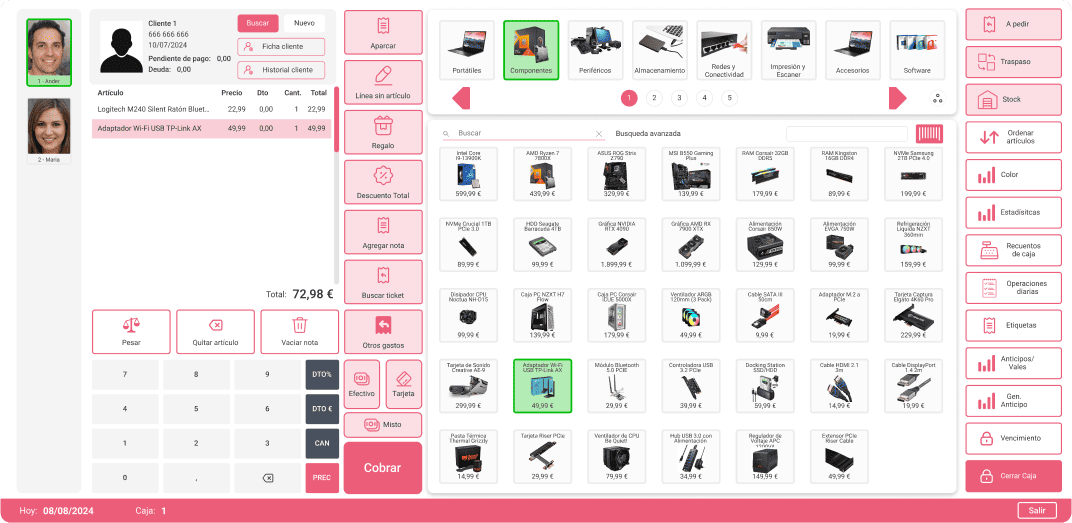Click the Cobrar button
The height and width of the screenshot is (523, 1072).
tap(383, 468)
